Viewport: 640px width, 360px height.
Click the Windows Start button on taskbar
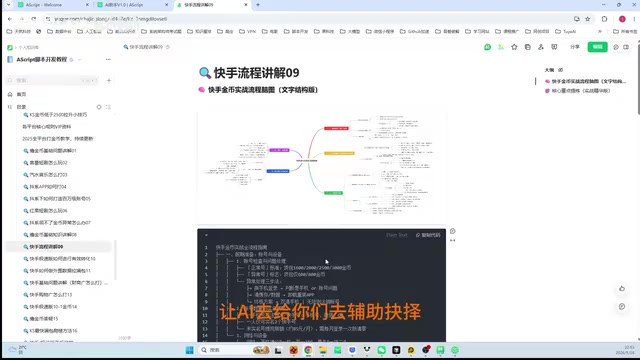189,350
